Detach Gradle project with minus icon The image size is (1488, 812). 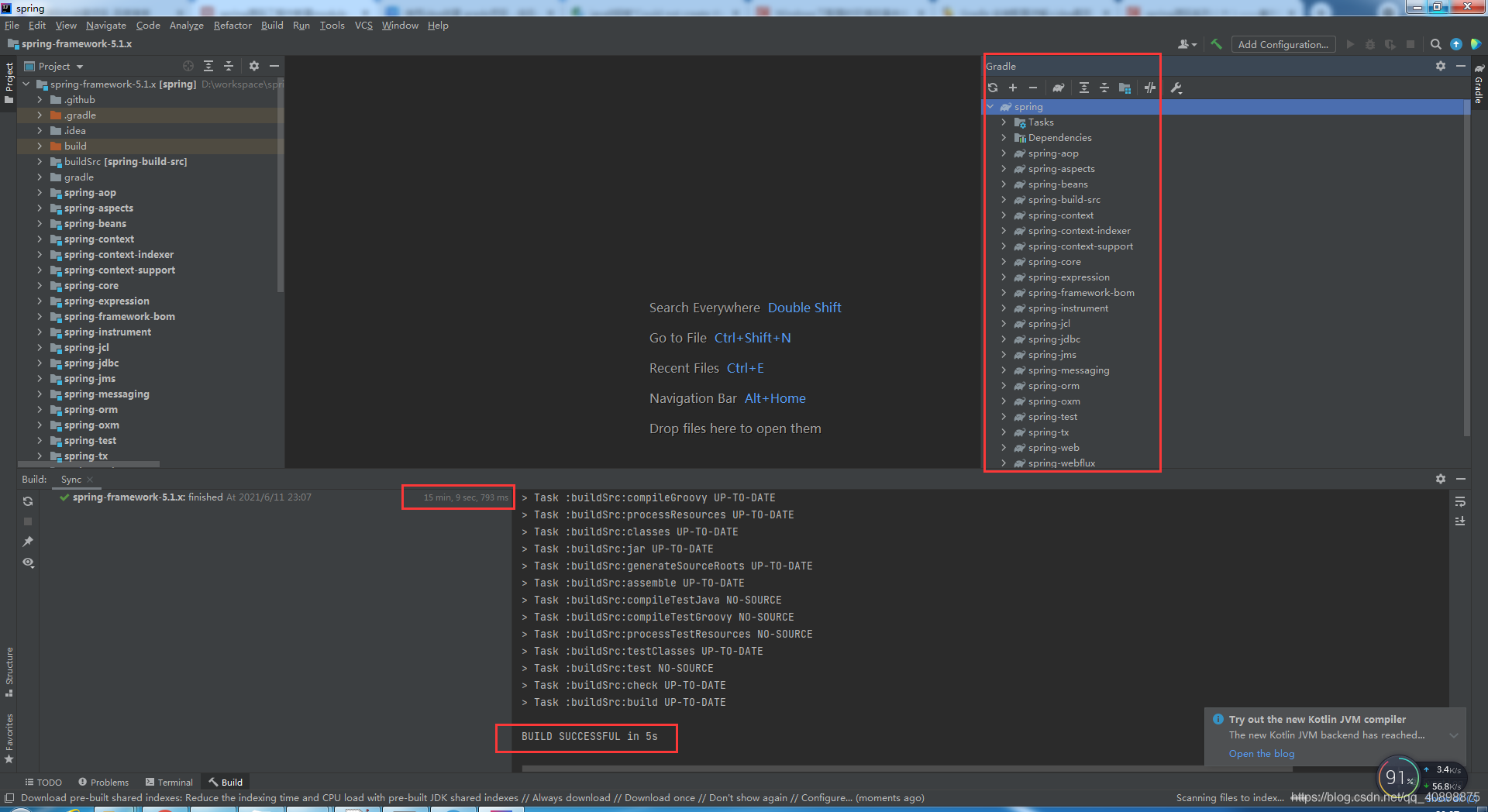point(1033,88)
